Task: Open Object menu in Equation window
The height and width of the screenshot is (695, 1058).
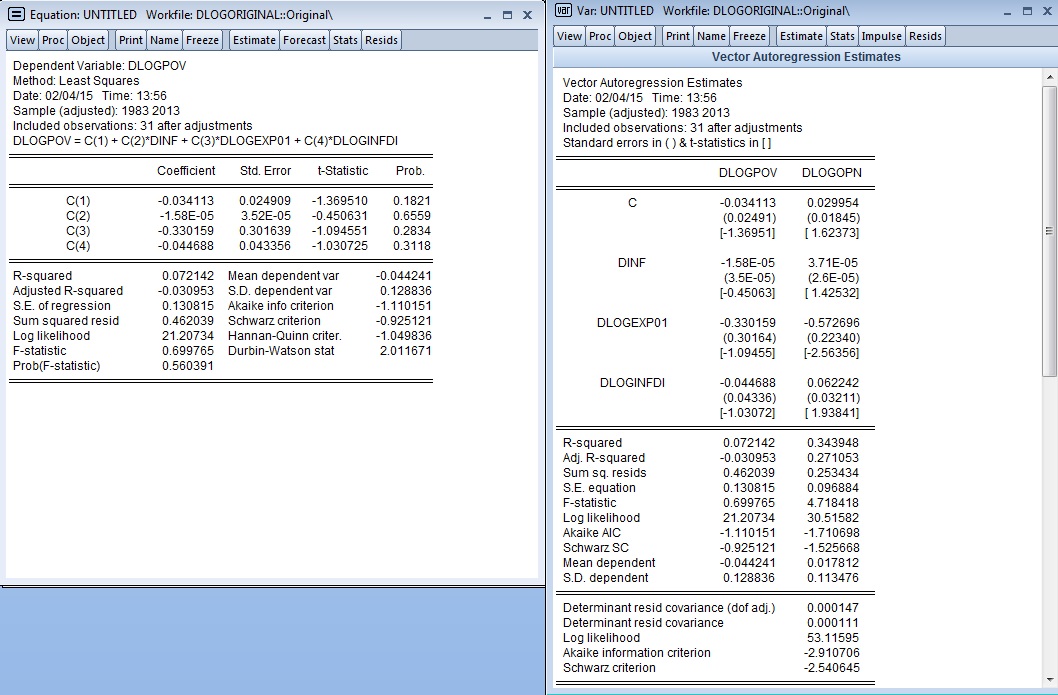Action: tap(88, 40)
